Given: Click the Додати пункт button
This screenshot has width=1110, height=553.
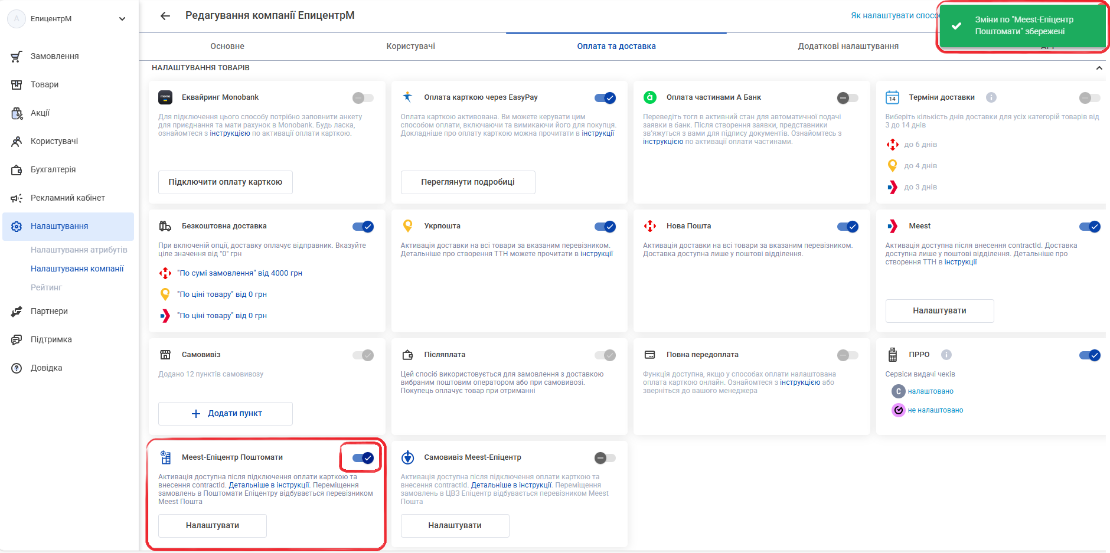Looking at the screenshot, I should coord(225,414).
